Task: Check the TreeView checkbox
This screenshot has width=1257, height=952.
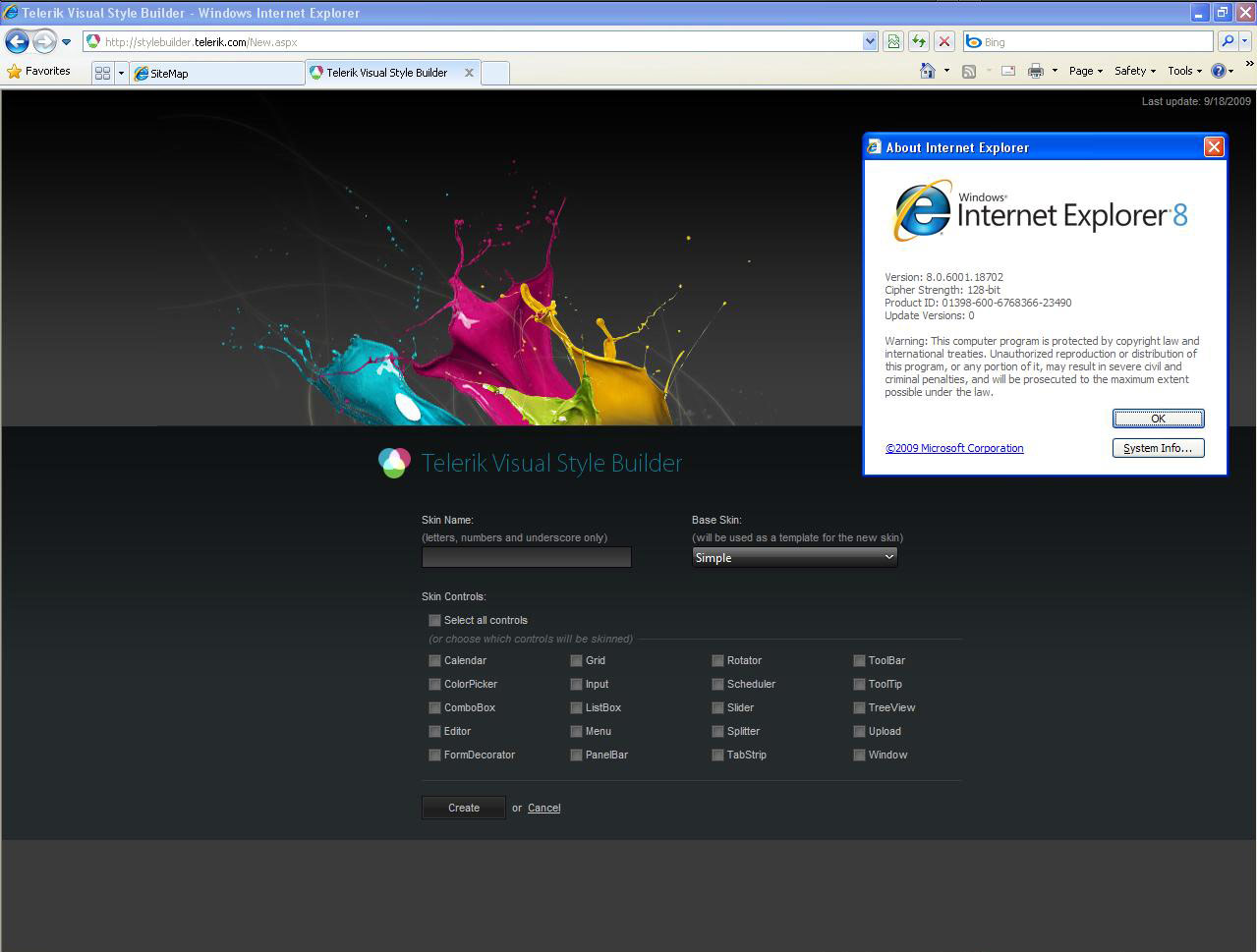Action: (x=859, y=707)
